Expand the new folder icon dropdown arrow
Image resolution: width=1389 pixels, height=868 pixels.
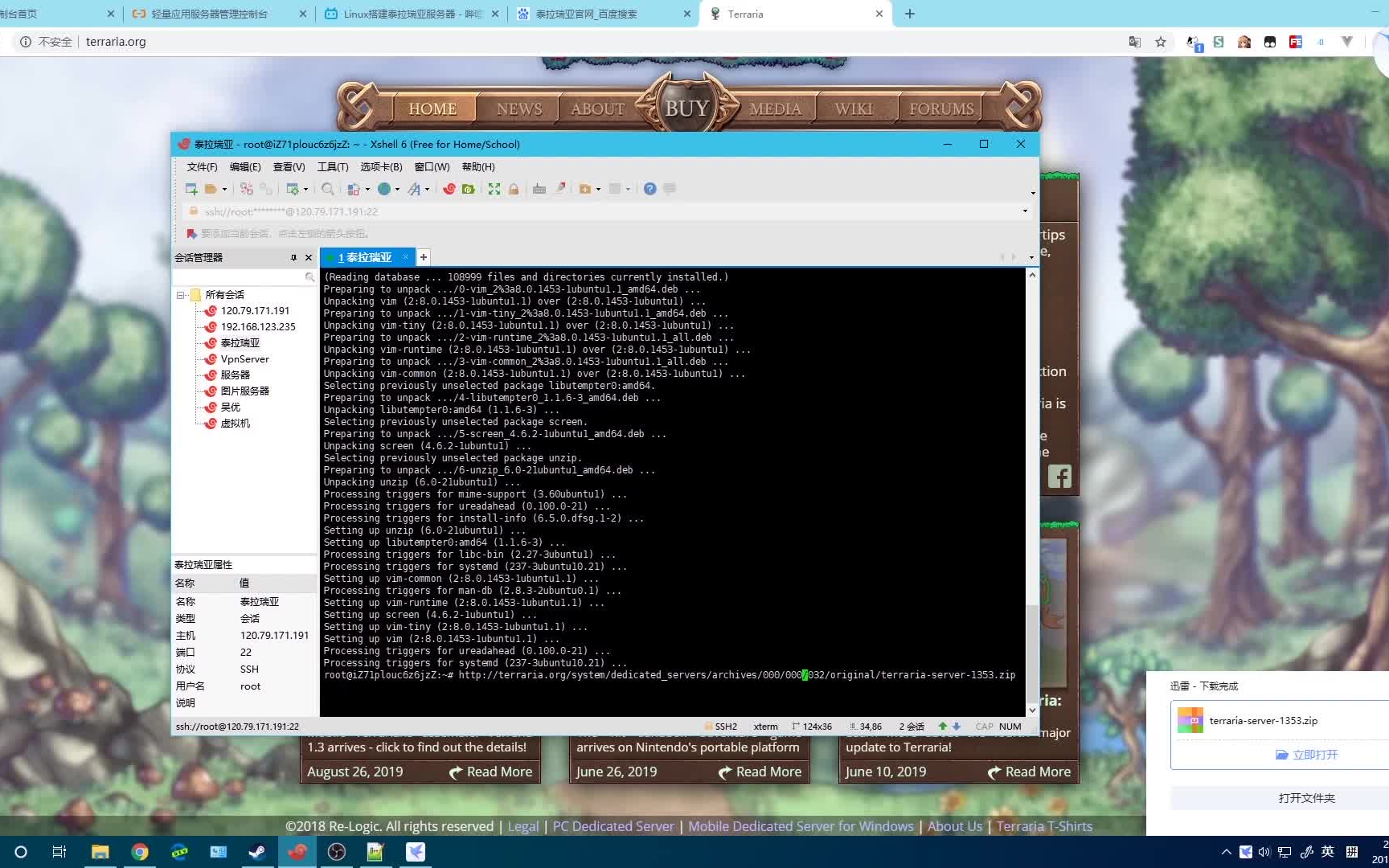(x=598, y=190)
